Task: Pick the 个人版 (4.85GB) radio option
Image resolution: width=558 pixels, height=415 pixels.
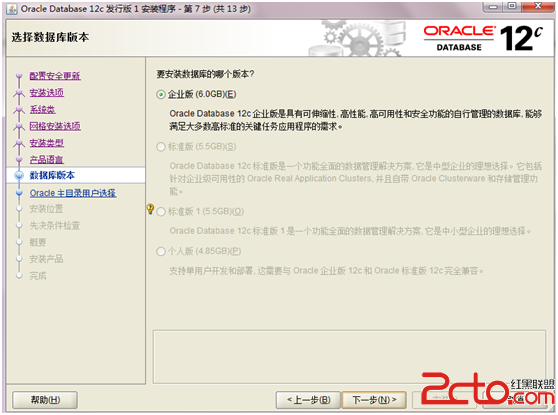Action: [161, 252]
